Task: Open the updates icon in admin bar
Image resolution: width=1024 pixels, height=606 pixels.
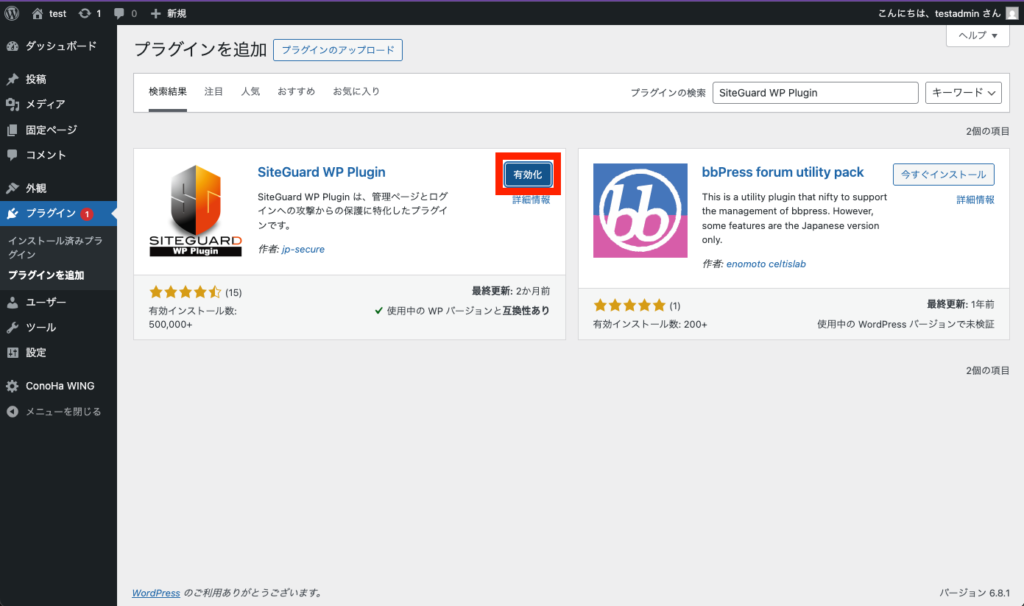Action: click(84, 13)
